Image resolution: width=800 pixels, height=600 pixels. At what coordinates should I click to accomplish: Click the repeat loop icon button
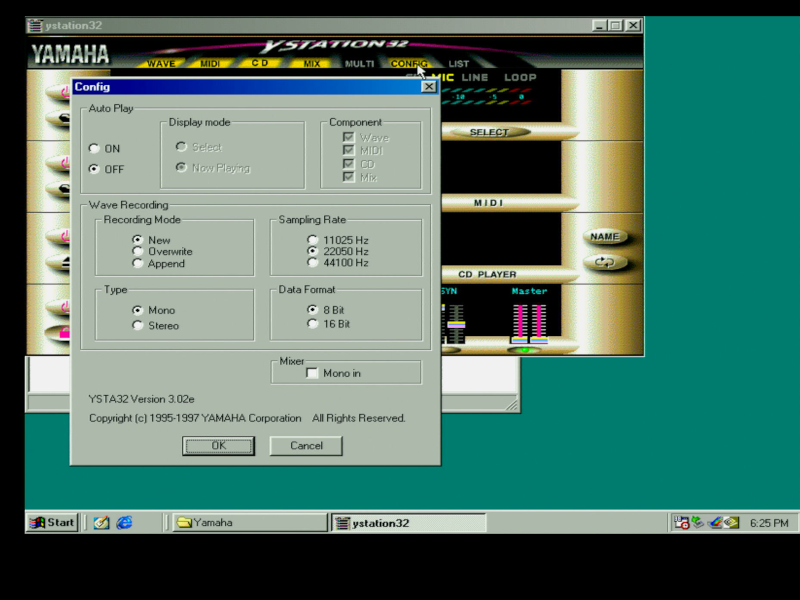(604, 263)
